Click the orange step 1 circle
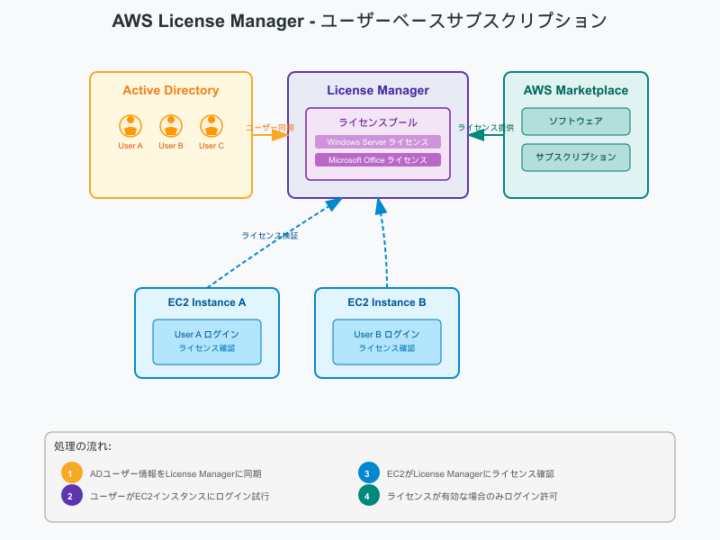Viewport: 720px width, 540px height. pyautogui.click(x=70, y=473)
